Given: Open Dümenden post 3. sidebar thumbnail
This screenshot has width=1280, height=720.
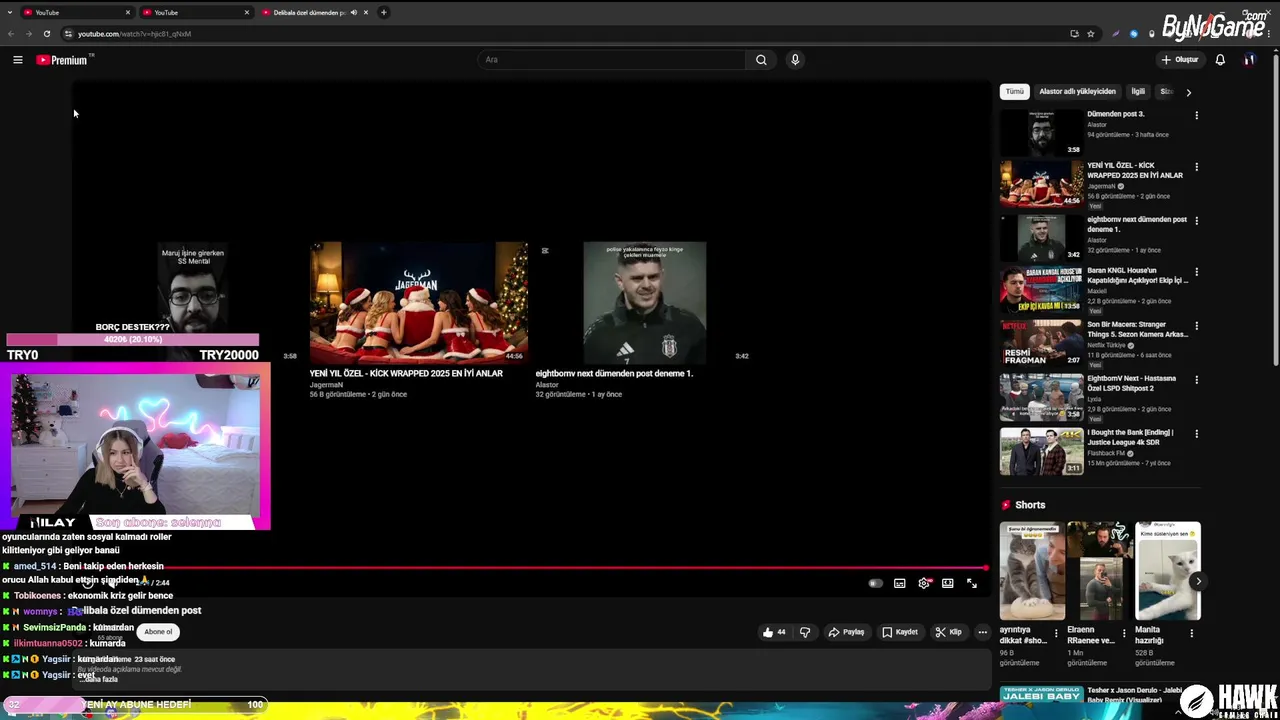Looking at the screenshot, I should 1041,132.
